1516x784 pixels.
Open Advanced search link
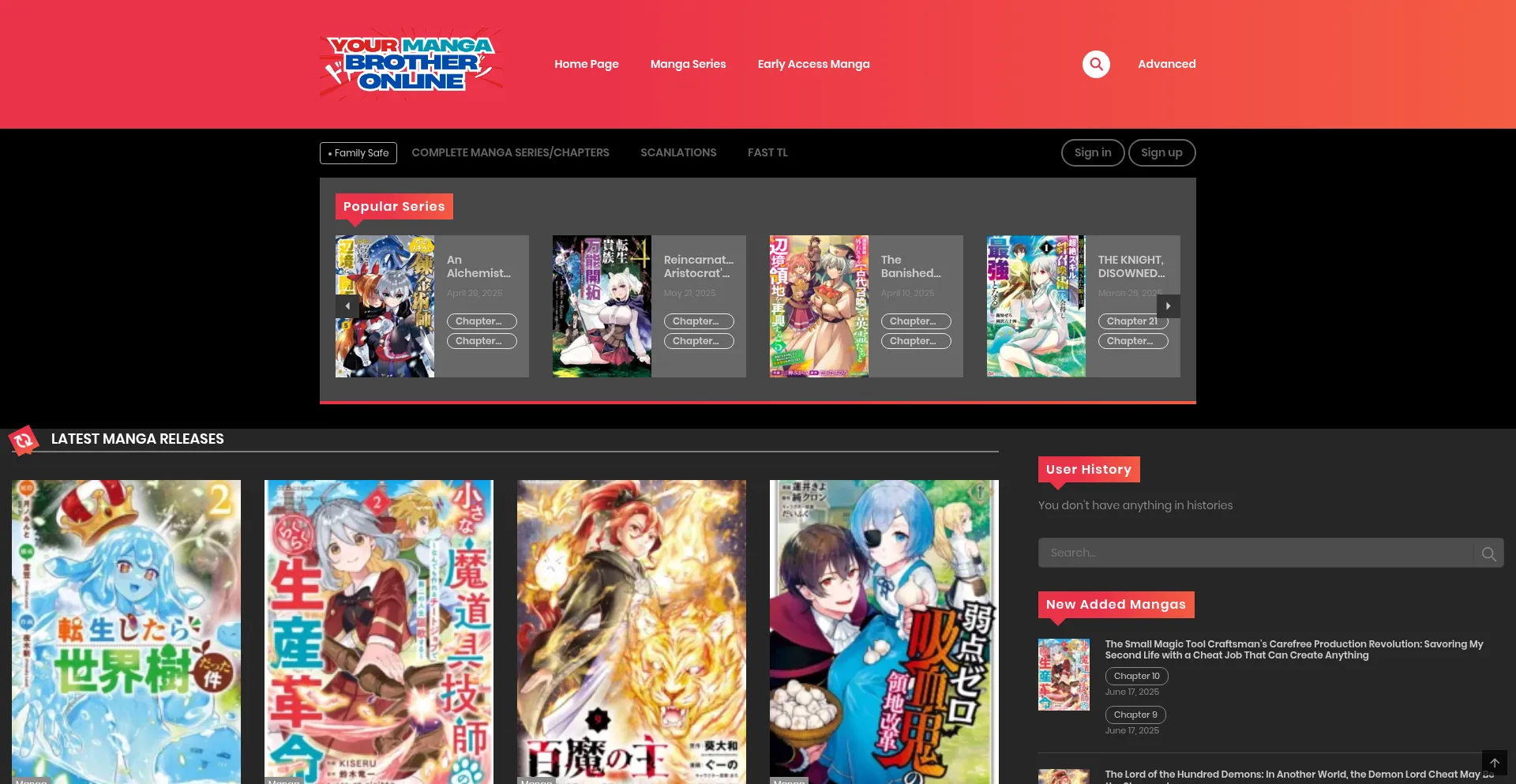(1167, 64)
